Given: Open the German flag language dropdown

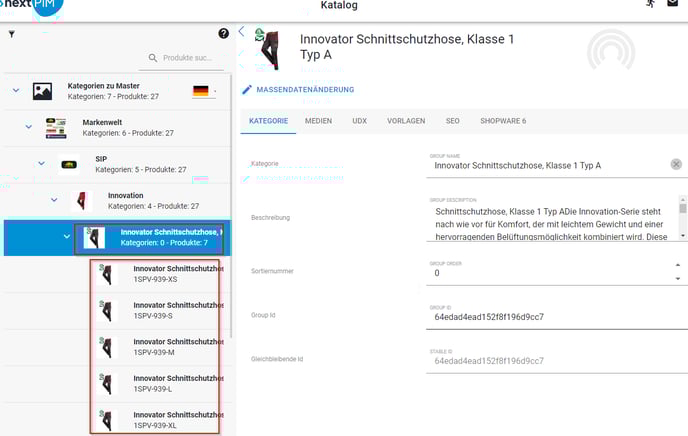Looking at the screenshot, I should pos(204,91).
